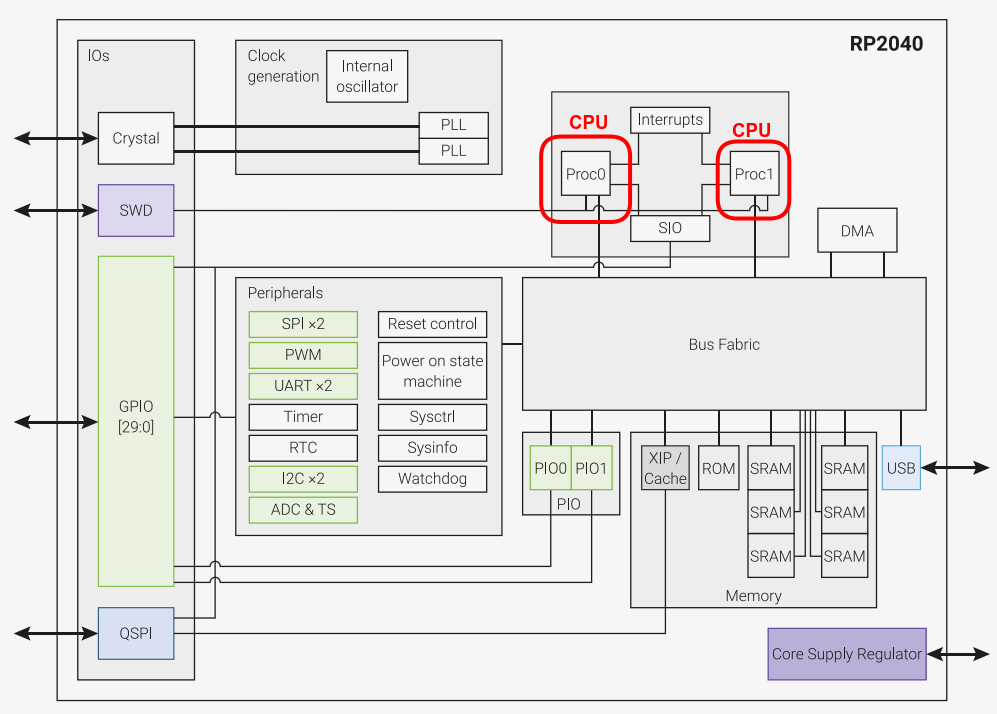This screenshot has height=714, width=997.
Task: Select the Bus Fabric block
Action: tap(724, 344)
